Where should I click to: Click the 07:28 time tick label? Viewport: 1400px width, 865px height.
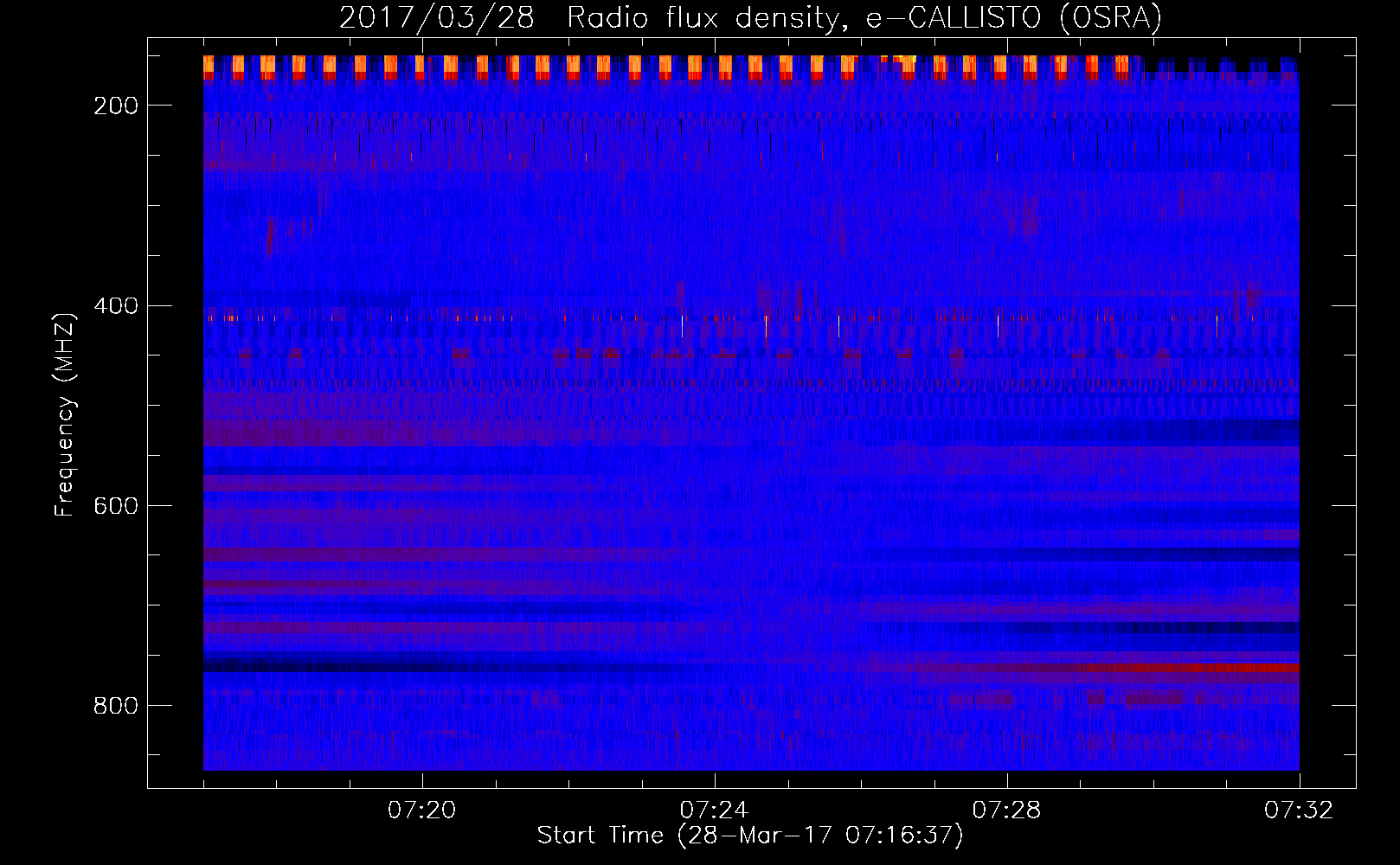[x=1007, y=810]
